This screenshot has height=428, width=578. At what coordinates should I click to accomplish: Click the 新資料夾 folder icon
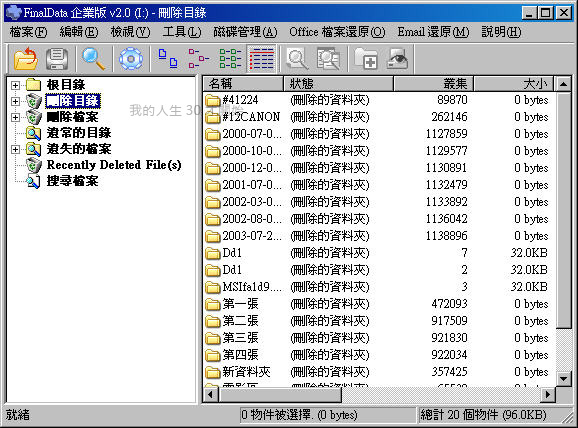[213, 372]
